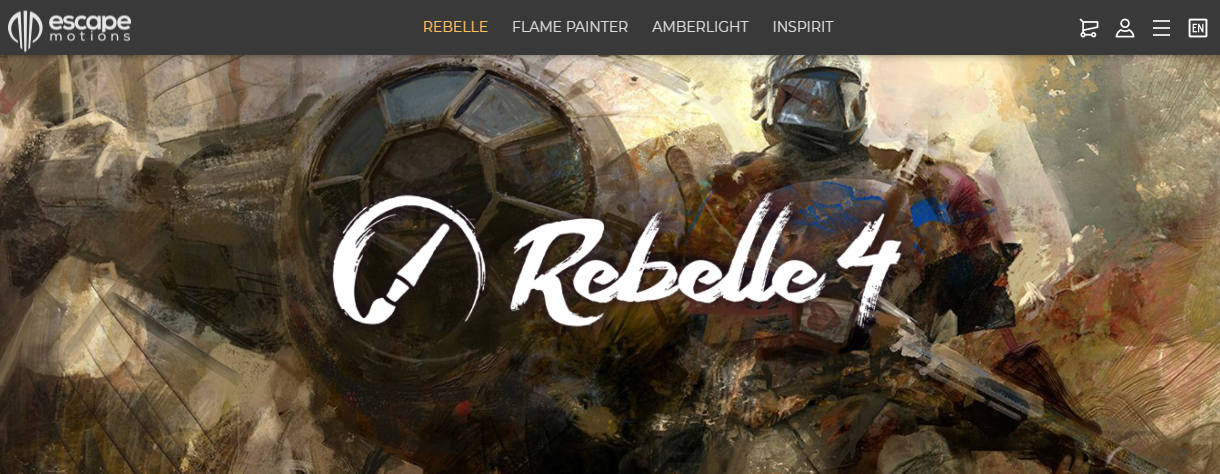
Task: Select Amberlight in the top navigation
Action: 700,27
